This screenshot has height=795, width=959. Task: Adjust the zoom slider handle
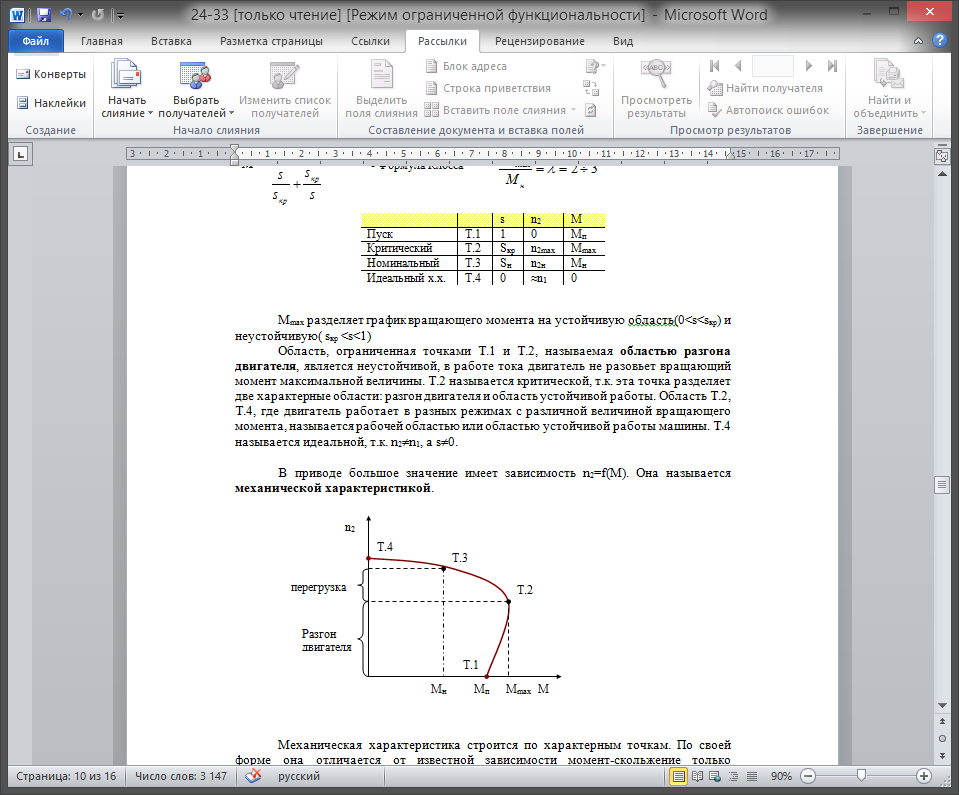click(x=861, y=776)
